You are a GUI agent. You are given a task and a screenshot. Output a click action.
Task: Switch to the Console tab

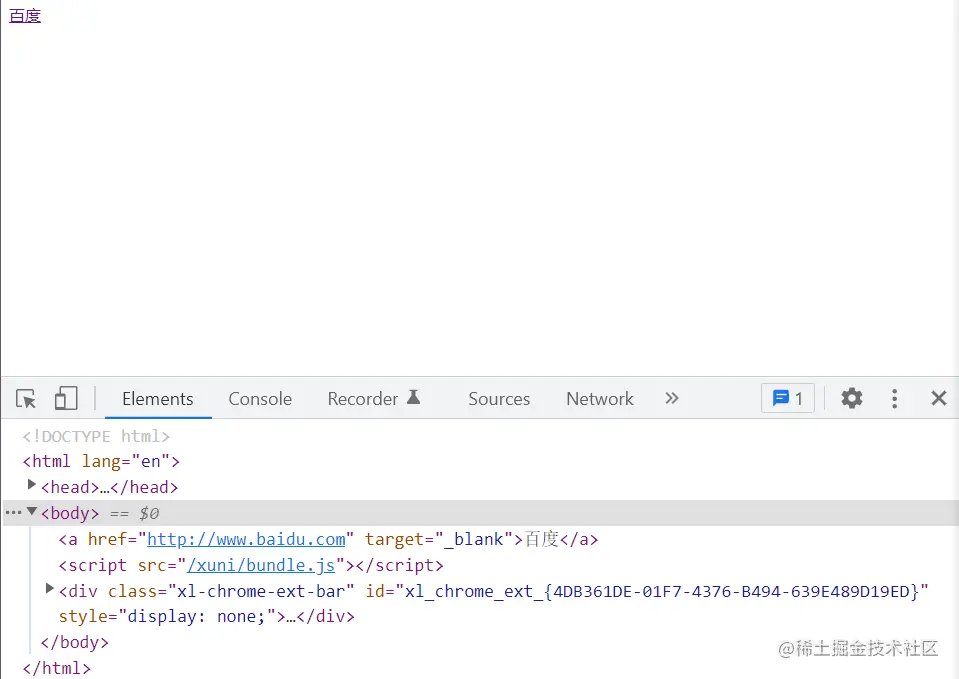point(260,399)
